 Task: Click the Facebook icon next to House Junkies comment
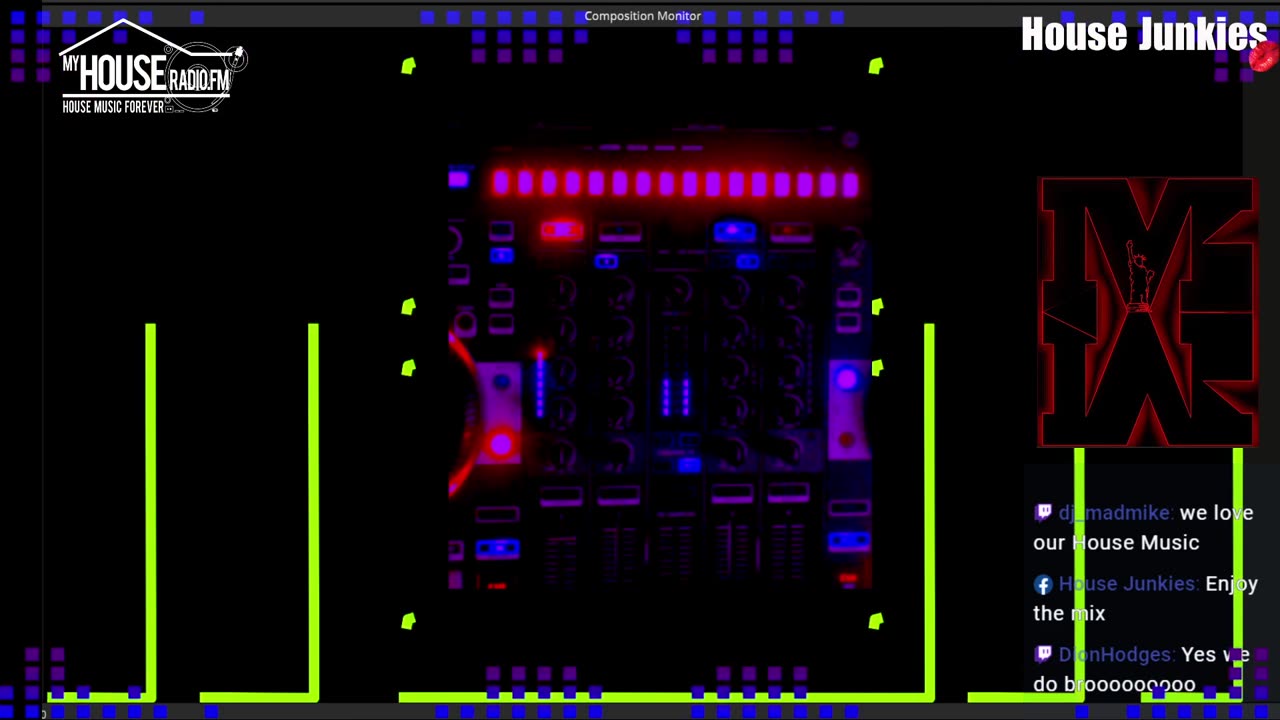point(1043,585)
